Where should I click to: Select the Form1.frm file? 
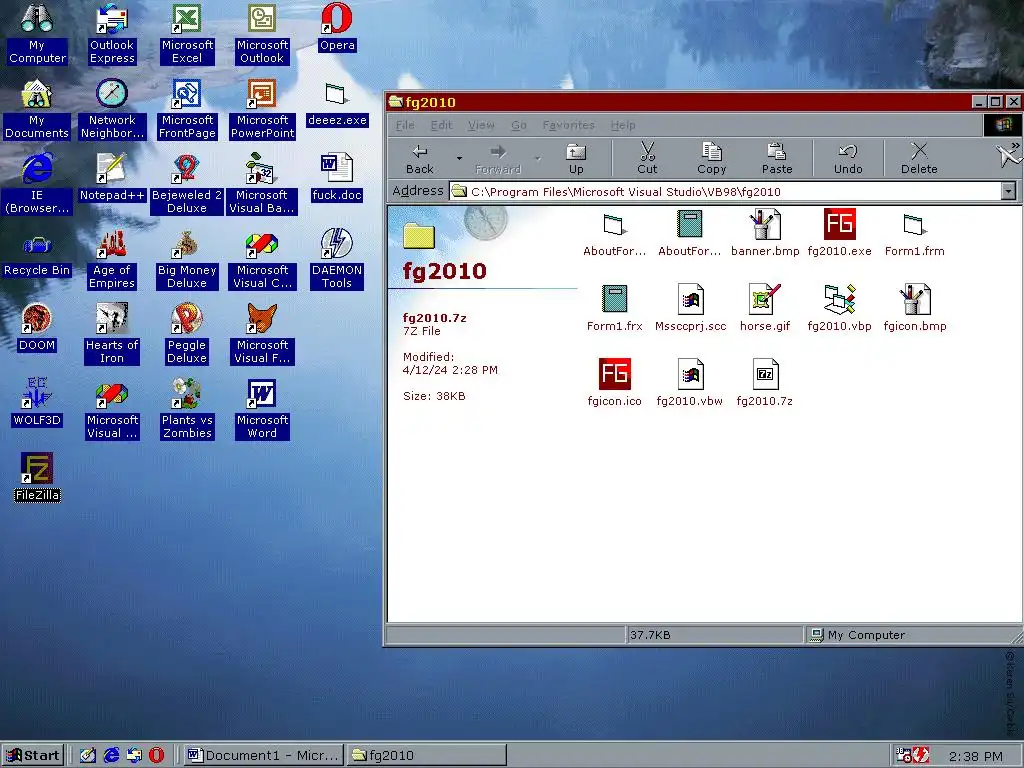click(x=914, y=233)
